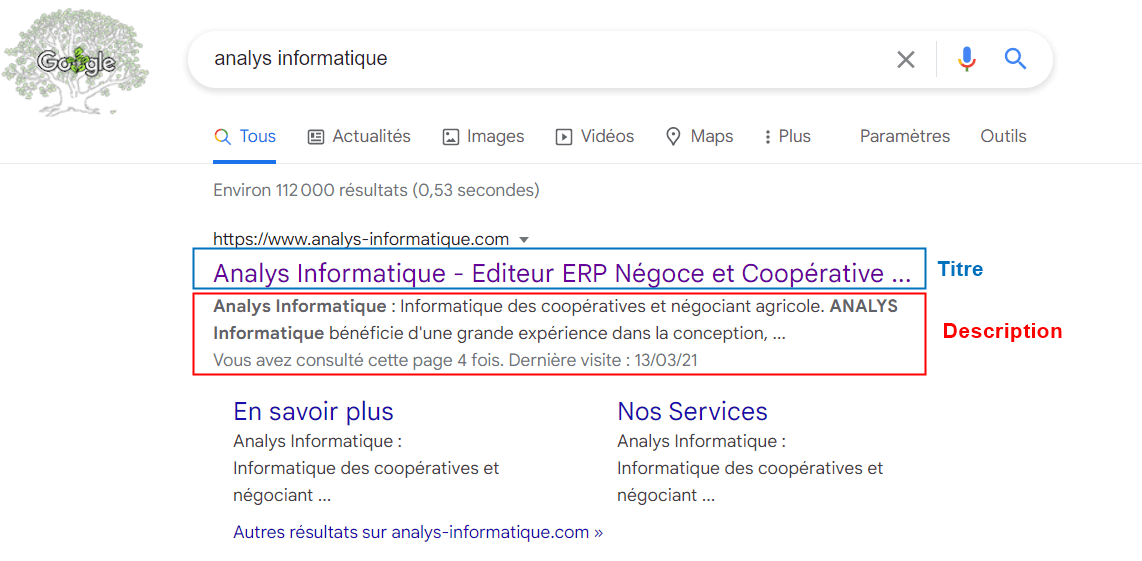1142x561 pixels.
Task: Open the Plus more options menu
Action: [787, 137]
